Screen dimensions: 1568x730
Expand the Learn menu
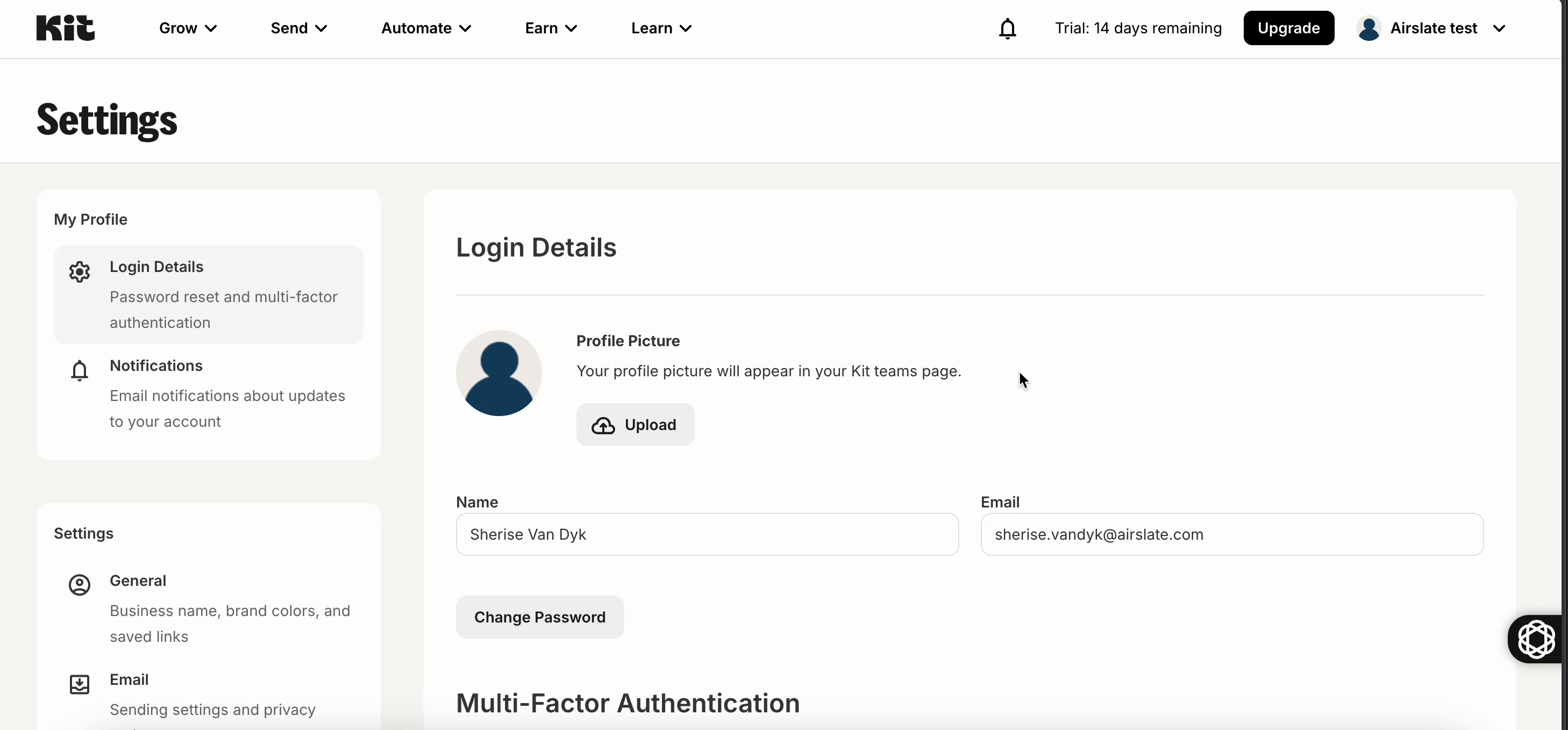(661, 28)
